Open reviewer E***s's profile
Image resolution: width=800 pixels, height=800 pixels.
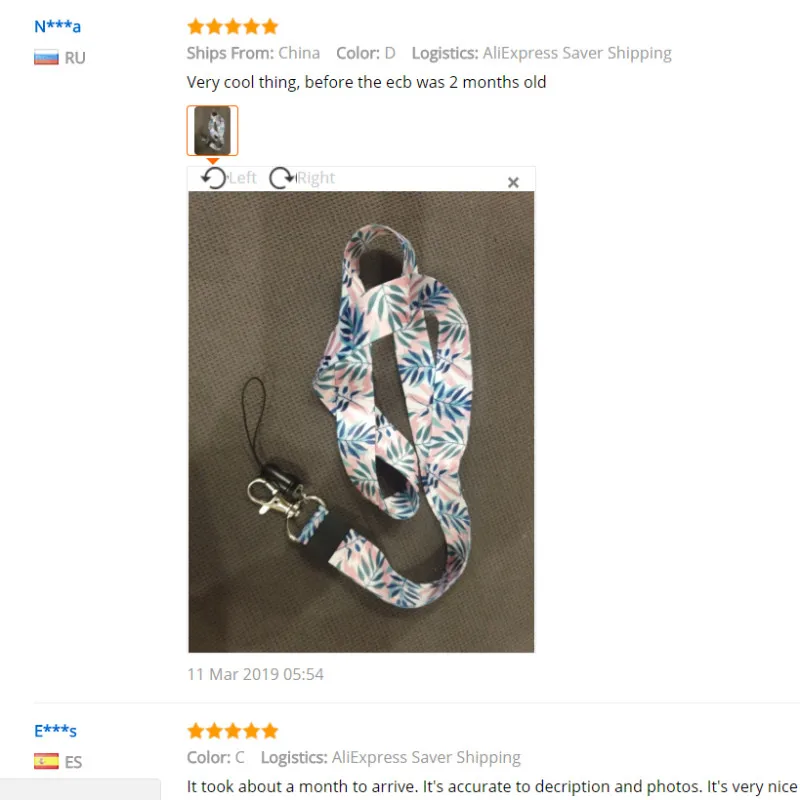(55, 731)
